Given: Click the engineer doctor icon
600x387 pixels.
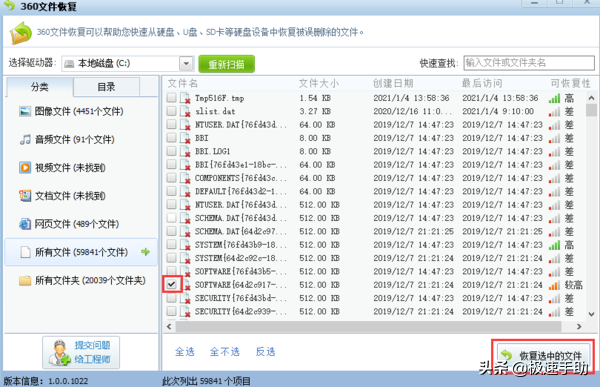Looking at the screenshot, I should [x=60, y=353].
